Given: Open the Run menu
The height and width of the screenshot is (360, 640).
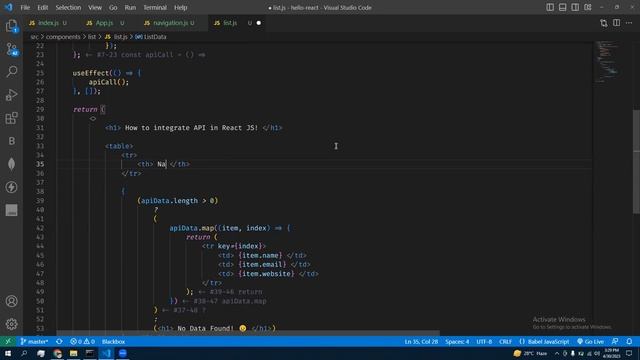Looking at the screenshot, I should (x=130, y=7).
